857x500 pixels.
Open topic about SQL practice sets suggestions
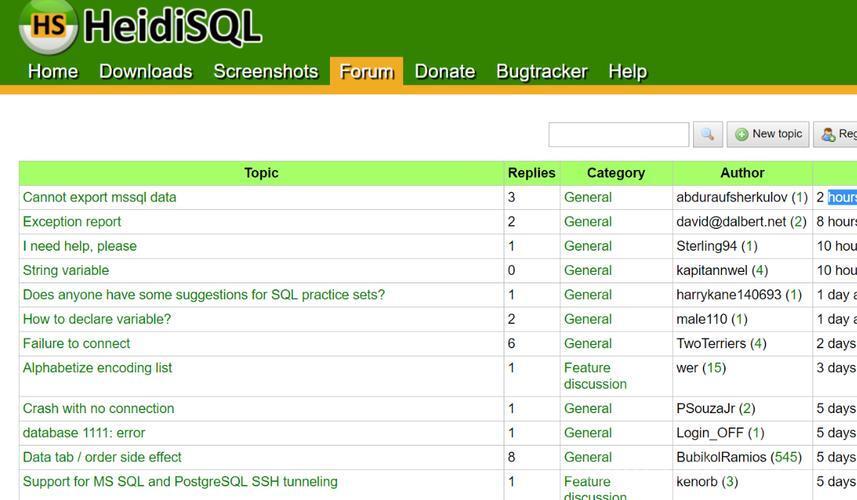point(204,295)
